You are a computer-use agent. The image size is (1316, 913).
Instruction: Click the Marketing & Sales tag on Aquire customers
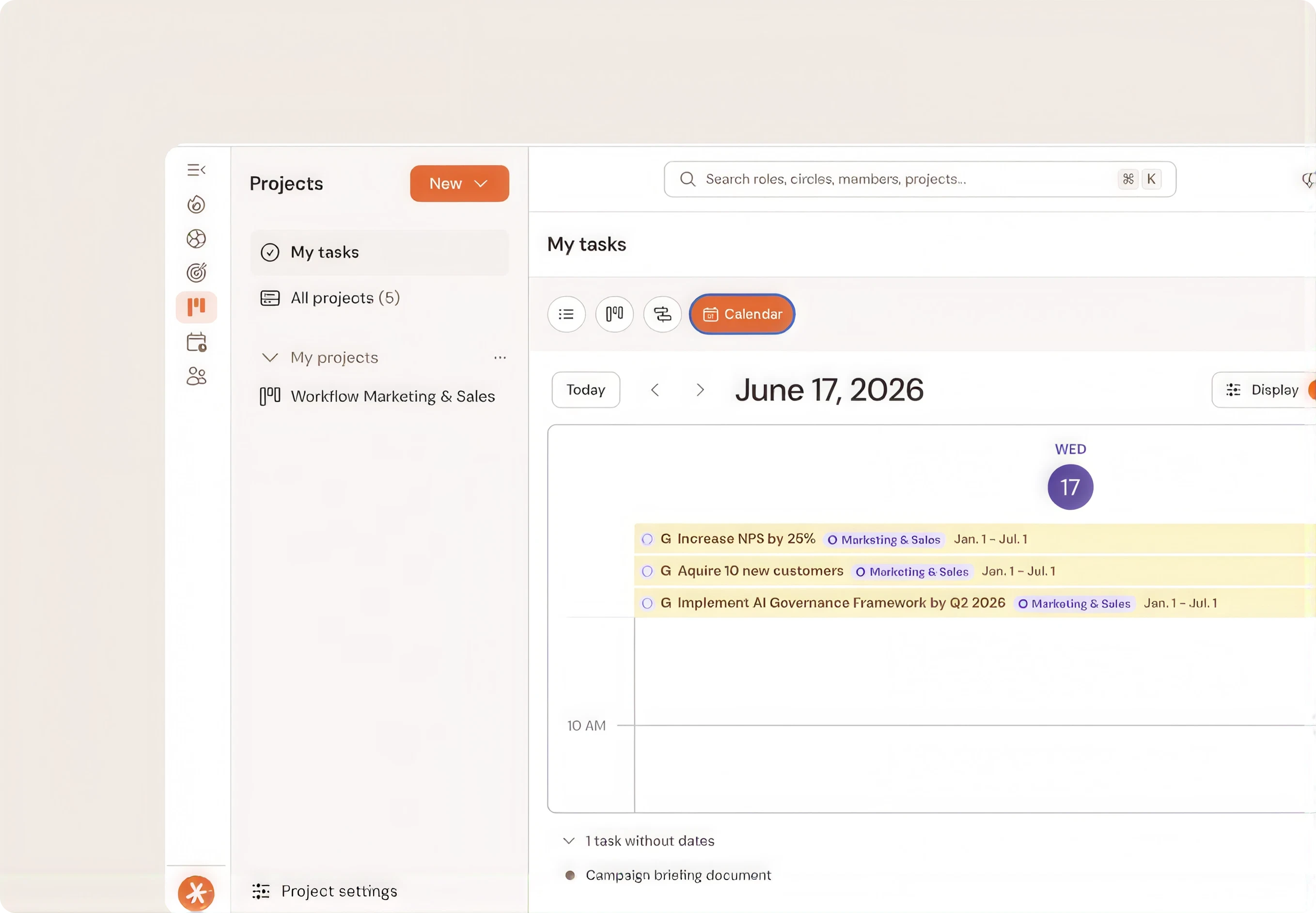tap(912, 571)
